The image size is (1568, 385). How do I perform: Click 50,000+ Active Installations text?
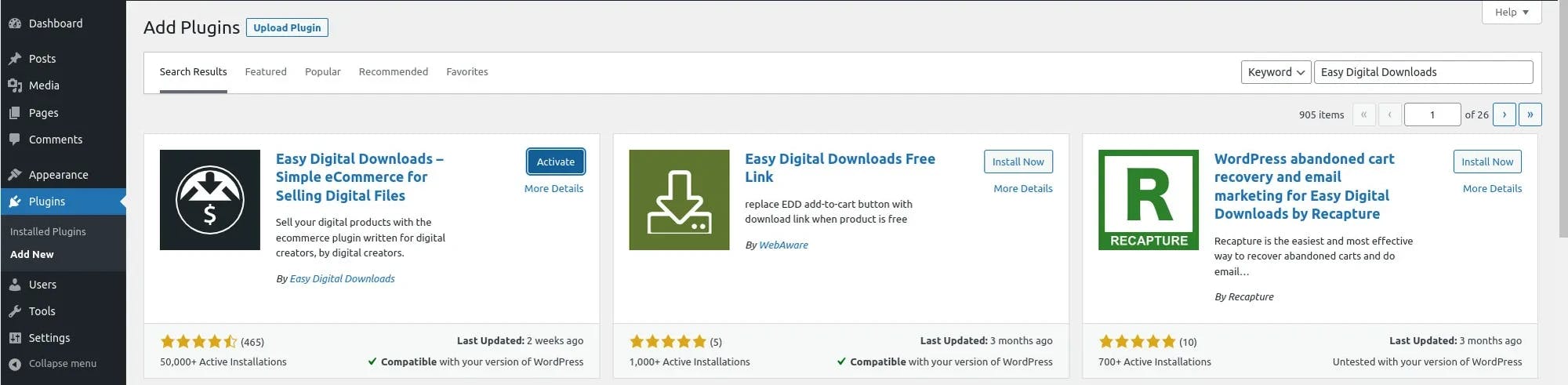tap(223, 362)
